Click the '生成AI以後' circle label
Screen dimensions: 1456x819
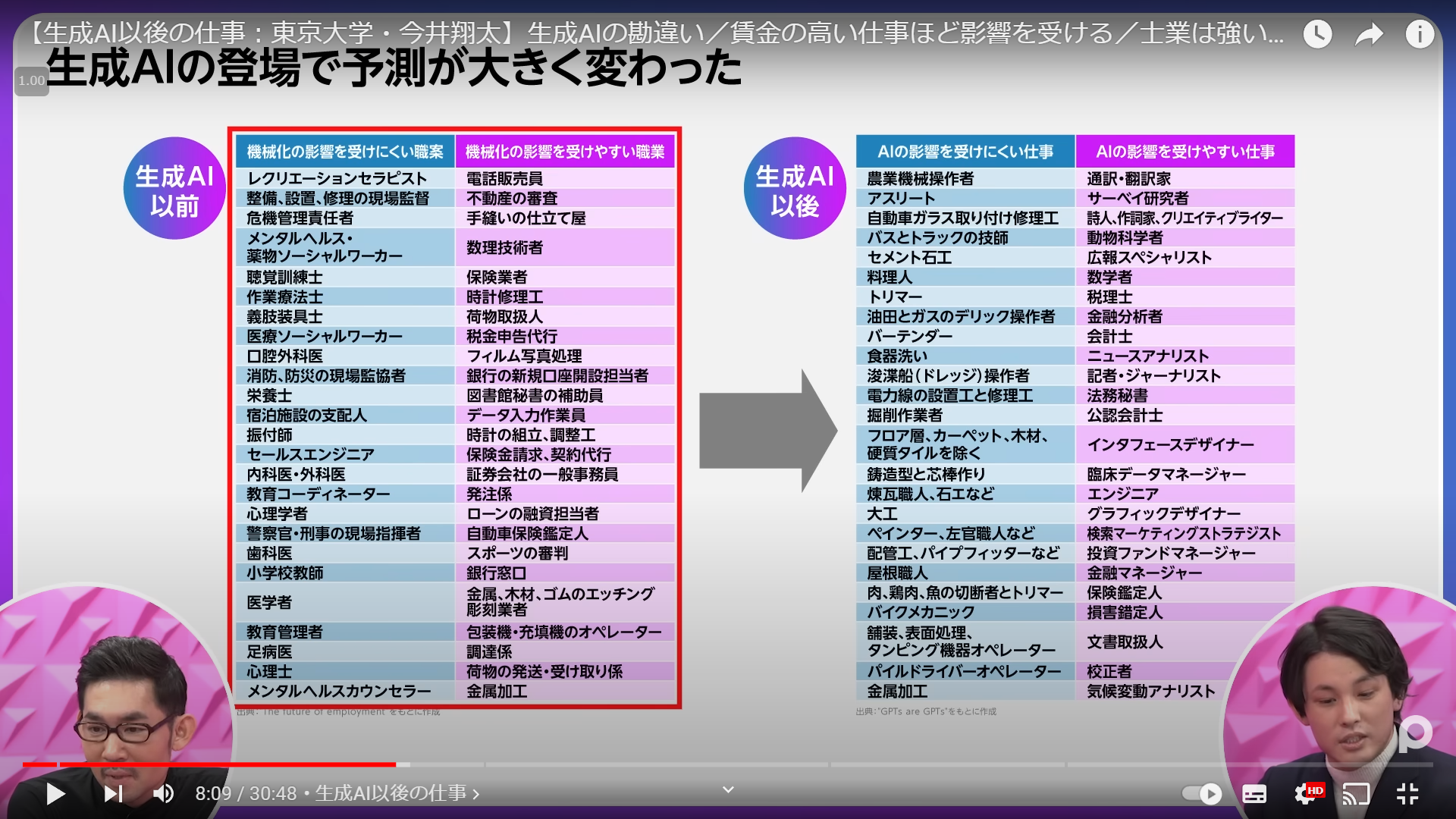pyautogui.click(x=795, y=190)
